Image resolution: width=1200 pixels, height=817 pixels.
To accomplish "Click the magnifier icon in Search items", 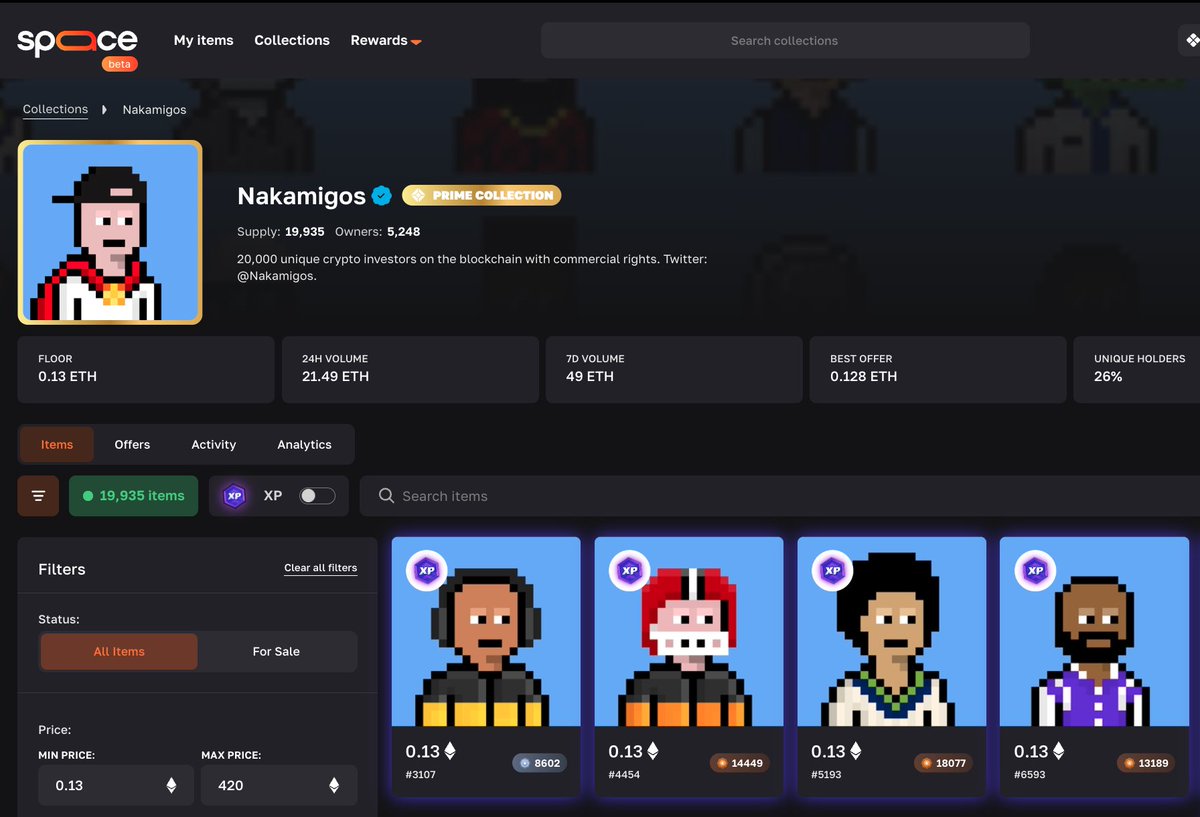I will point(386,496).
